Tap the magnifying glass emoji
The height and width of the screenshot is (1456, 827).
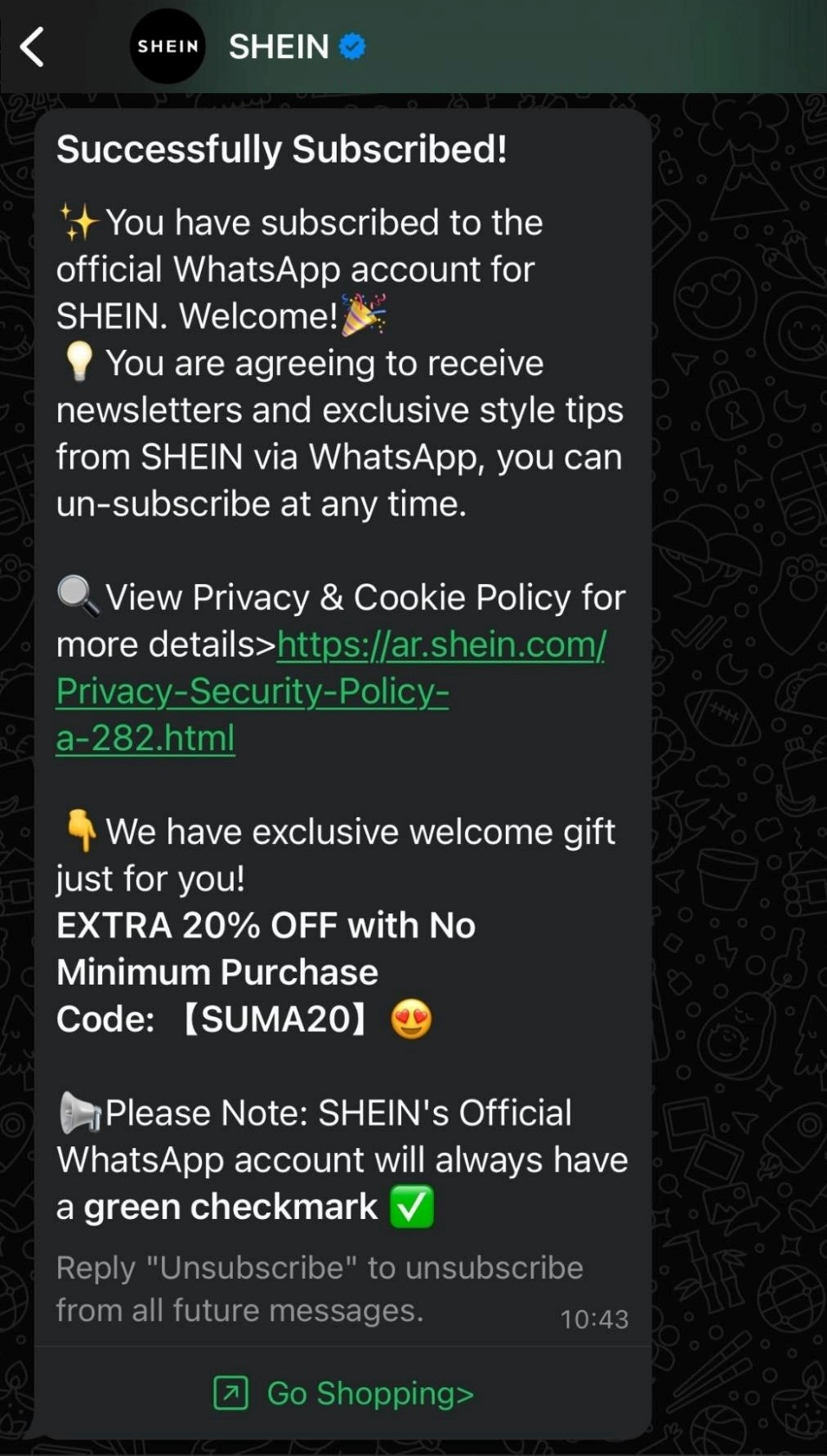pyautogui.click(x=78, y=596)
